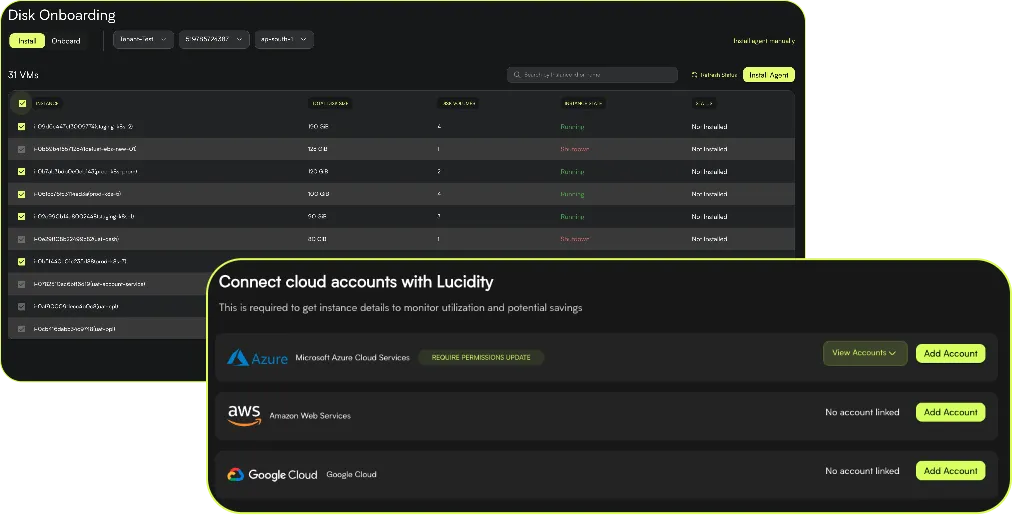Click the "Connect cloud accounts with Lucidity" heading
Image resolution: width=1012 pixels, height=515 pixels.
click(356, 282)
